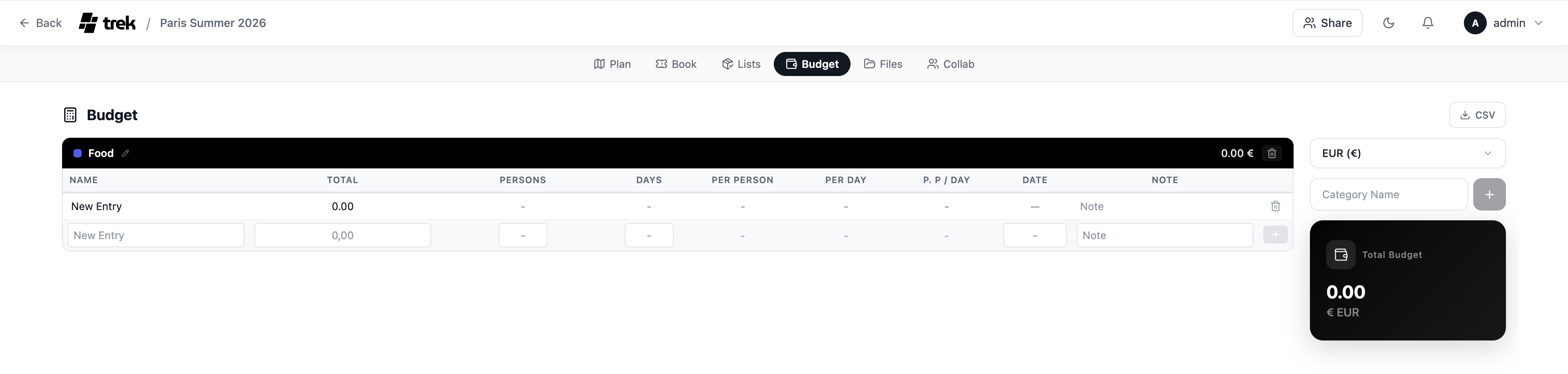Go Back to the previous page
The image size is (1568, 374).
pos(40,23)
